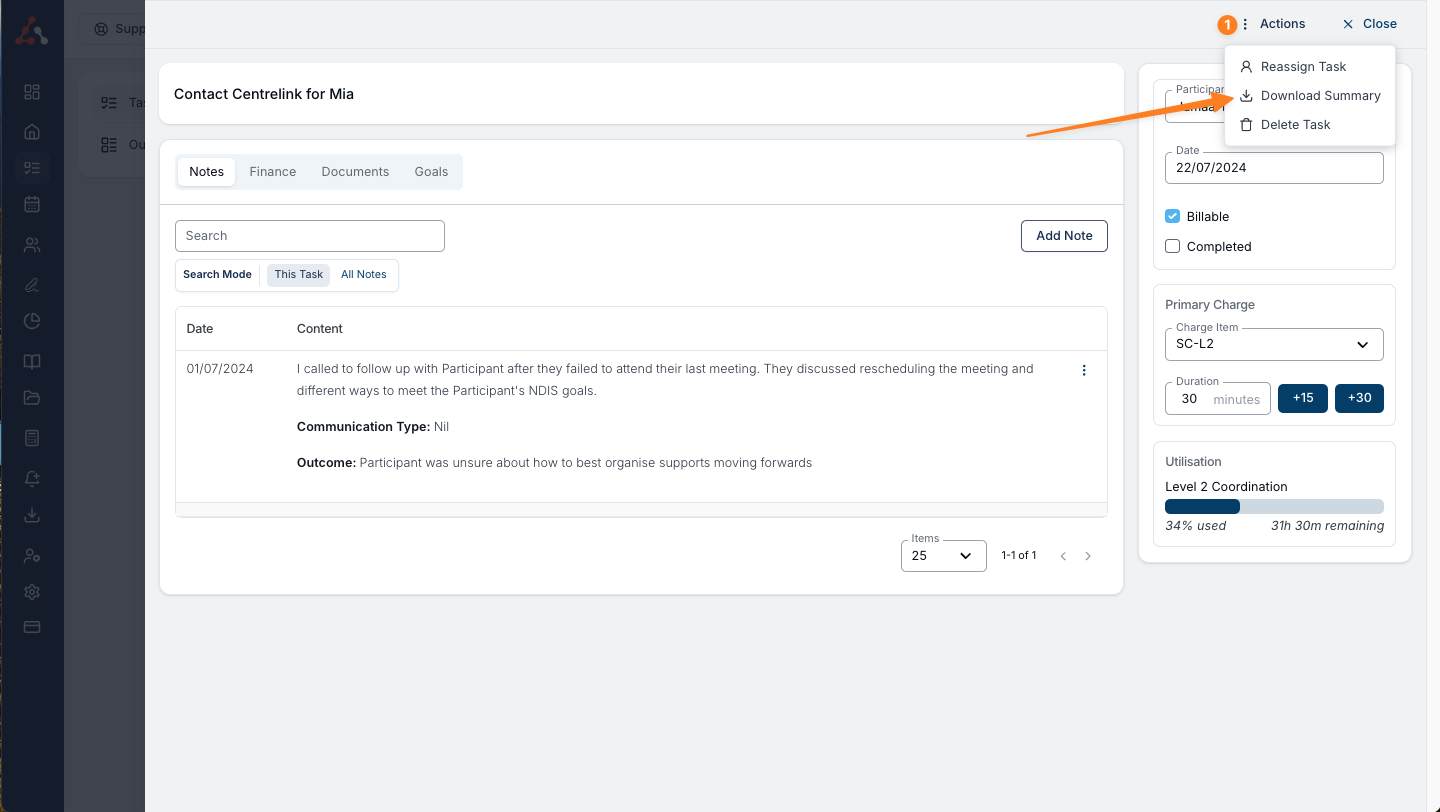Click the note's three-dot options icon
1440x812 pixels.
pos(1084,370)
